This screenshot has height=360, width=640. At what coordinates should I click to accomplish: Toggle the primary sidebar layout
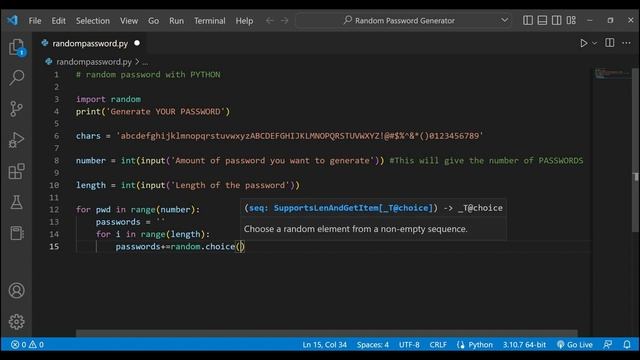click(x=528, y=20)
